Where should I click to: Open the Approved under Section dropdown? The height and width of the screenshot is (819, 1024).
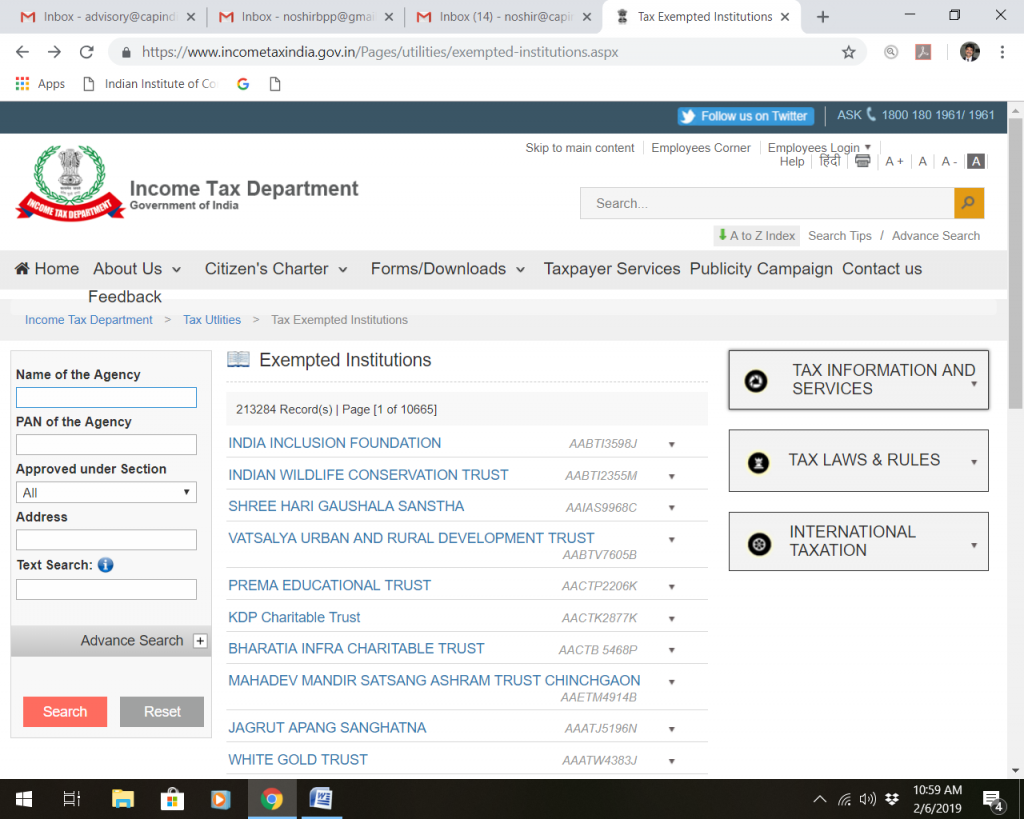[x=106, y=492]
